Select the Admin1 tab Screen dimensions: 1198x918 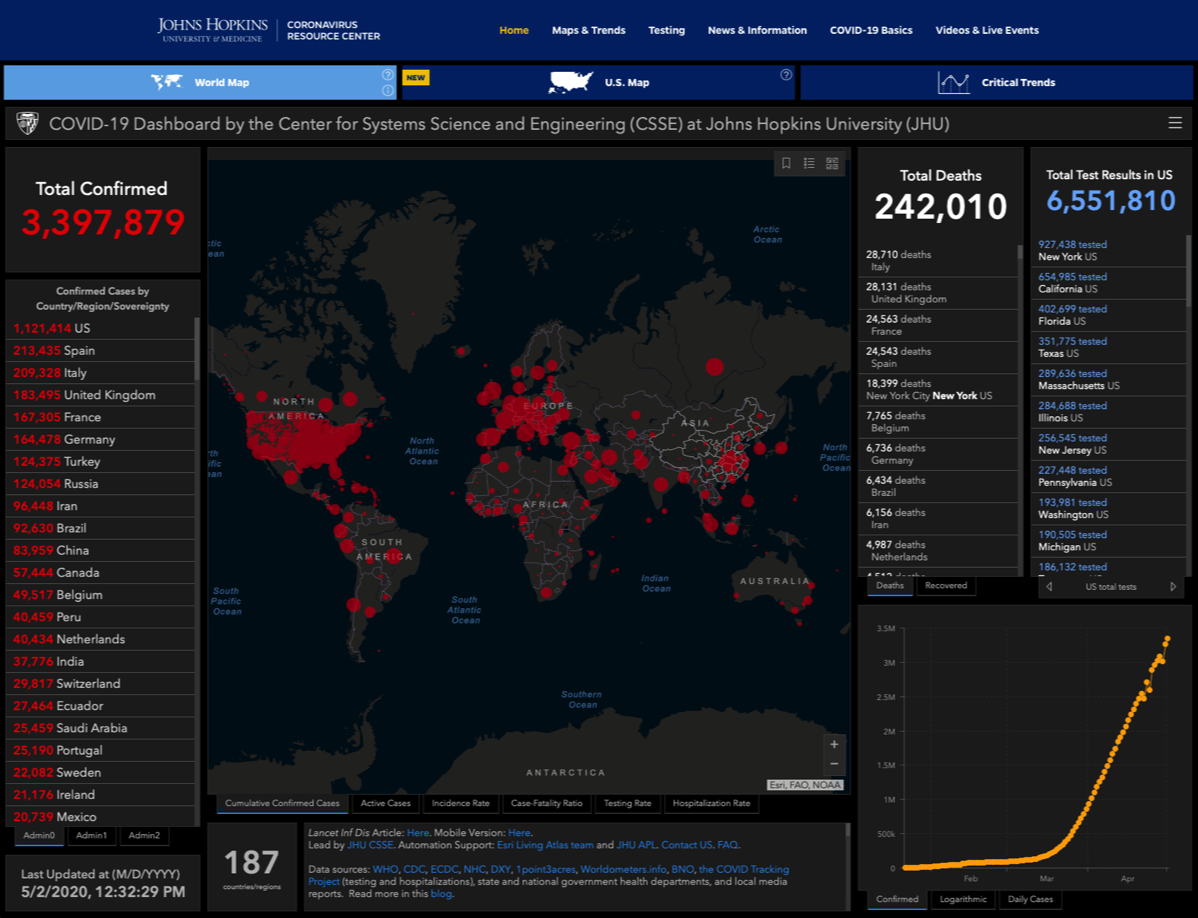[92, 836]
